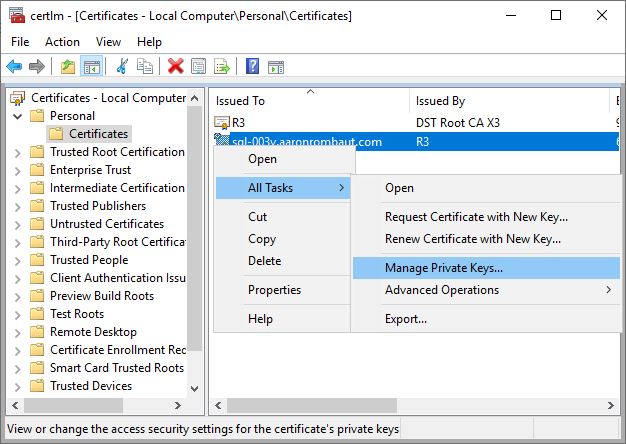Toggle the Show/Hide Console Tree icon
The height and width of the screenshot is (444, 626).
[x=91, y=67]
